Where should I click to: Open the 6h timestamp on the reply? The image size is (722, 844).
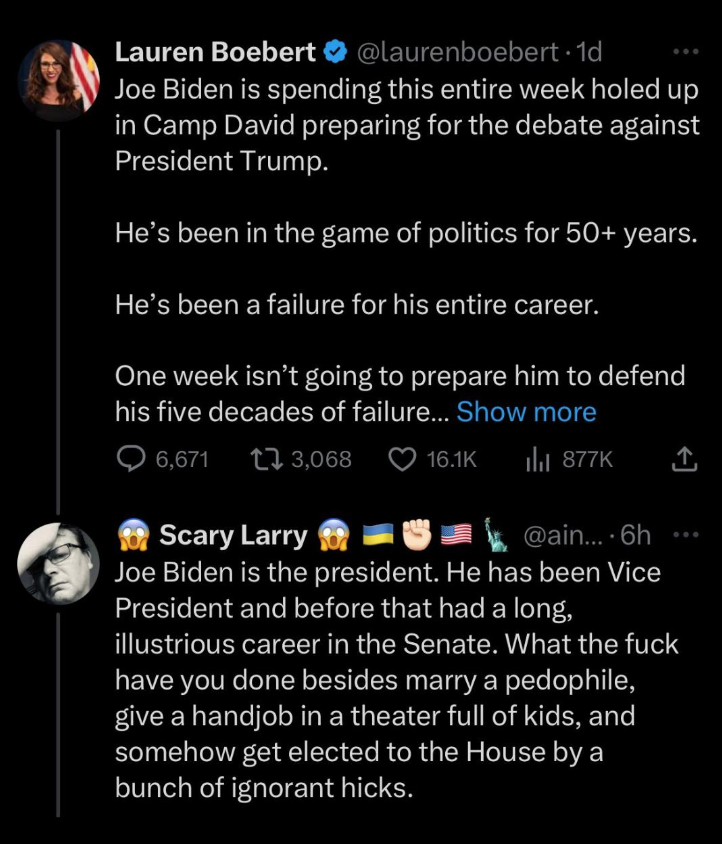click(x=635, y=536)
